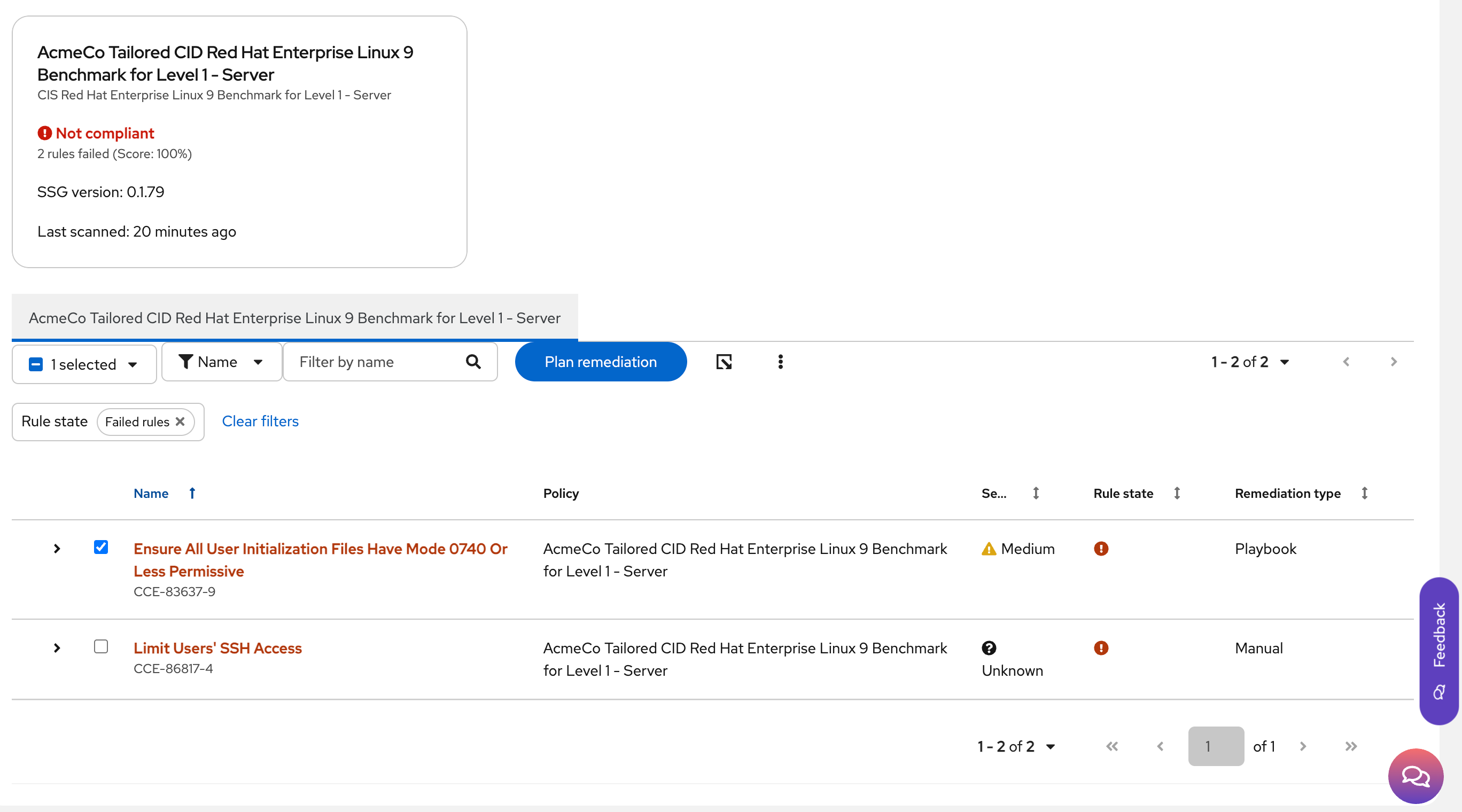Viewport: 1462px width, 812px height.
Task: Open the Feedback side tab
Action: 1438,650
